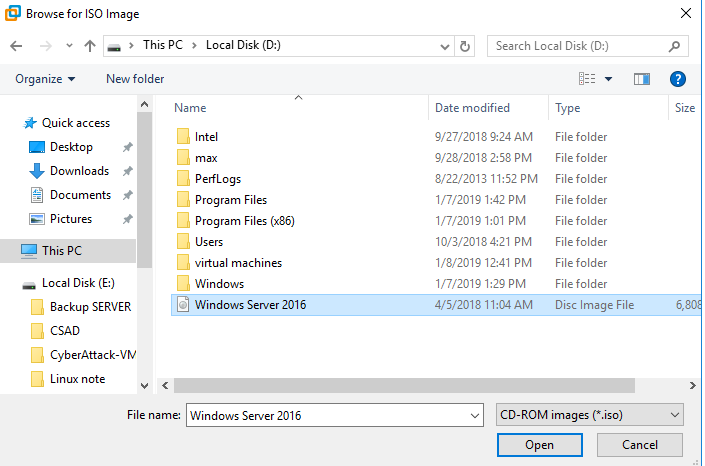Open CSAD folder in sidebar

[64, 331]
